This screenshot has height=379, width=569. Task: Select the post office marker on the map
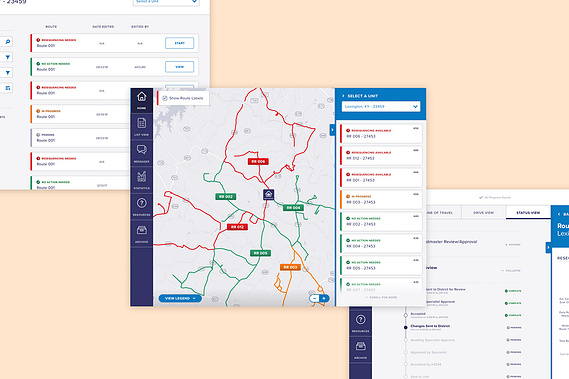pyautogui.click(x=269, y=195)
